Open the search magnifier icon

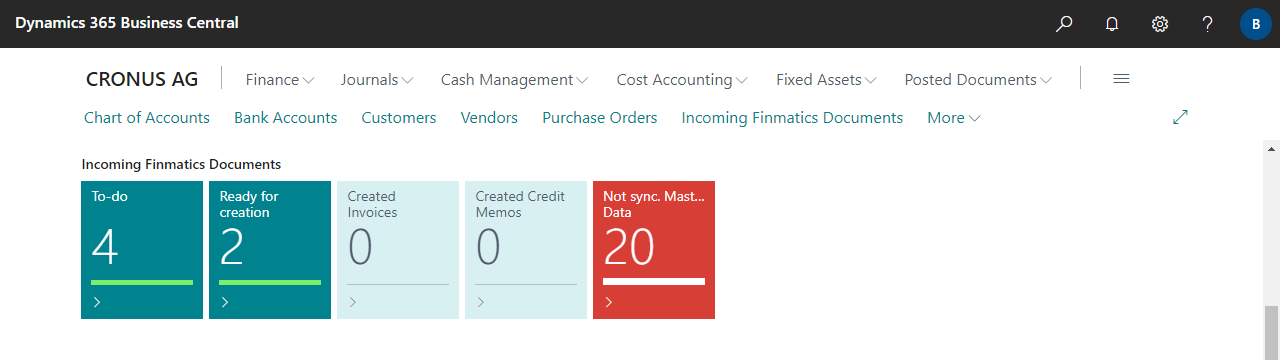coord(1064,23)
